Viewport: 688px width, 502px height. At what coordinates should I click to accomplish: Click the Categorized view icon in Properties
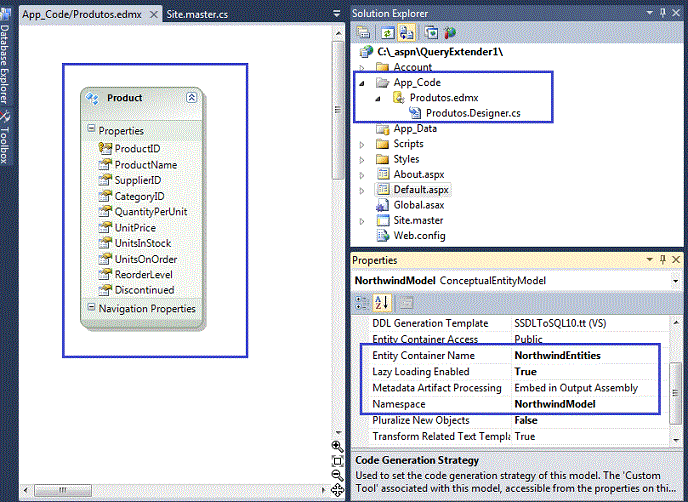(362, 302)
